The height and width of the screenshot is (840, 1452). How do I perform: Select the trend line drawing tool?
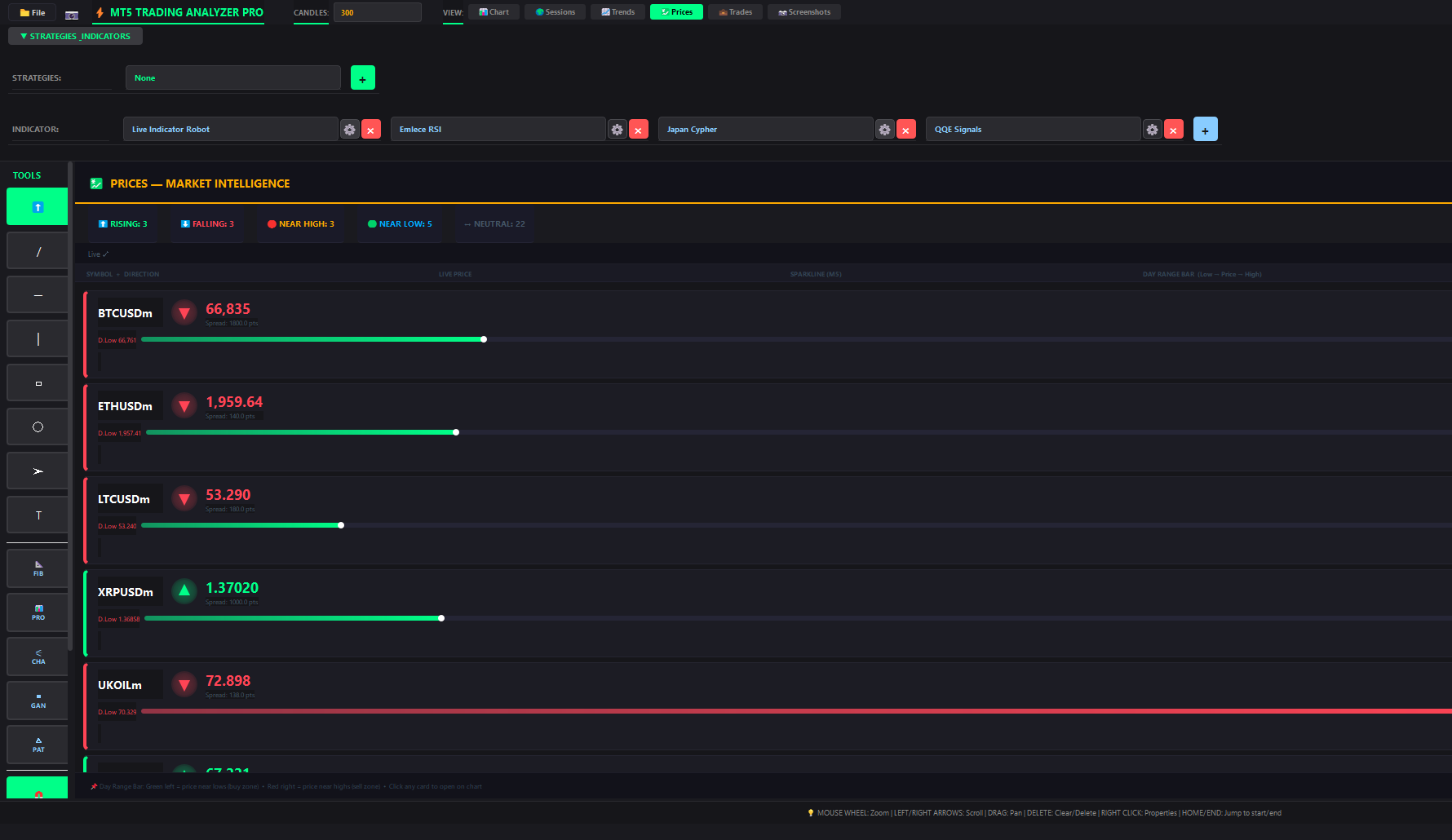(x=38, y=252)
